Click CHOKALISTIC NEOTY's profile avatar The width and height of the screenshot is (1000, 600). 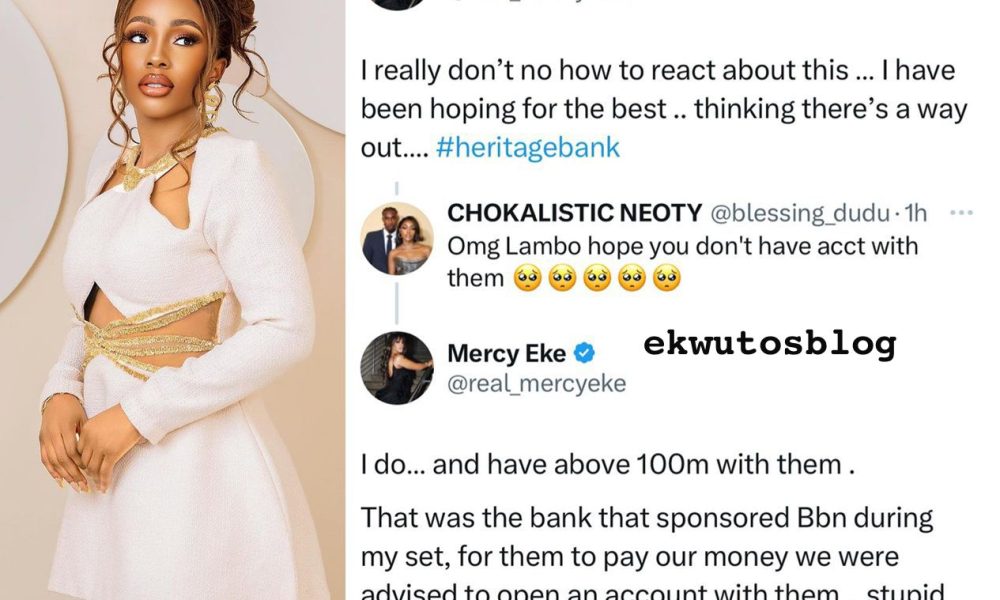[396, 239]
